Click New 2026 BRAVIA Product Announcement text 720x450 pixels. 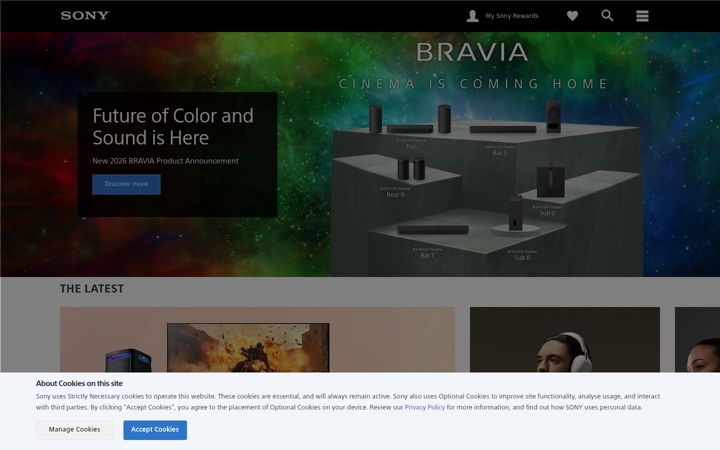point(165,161)
